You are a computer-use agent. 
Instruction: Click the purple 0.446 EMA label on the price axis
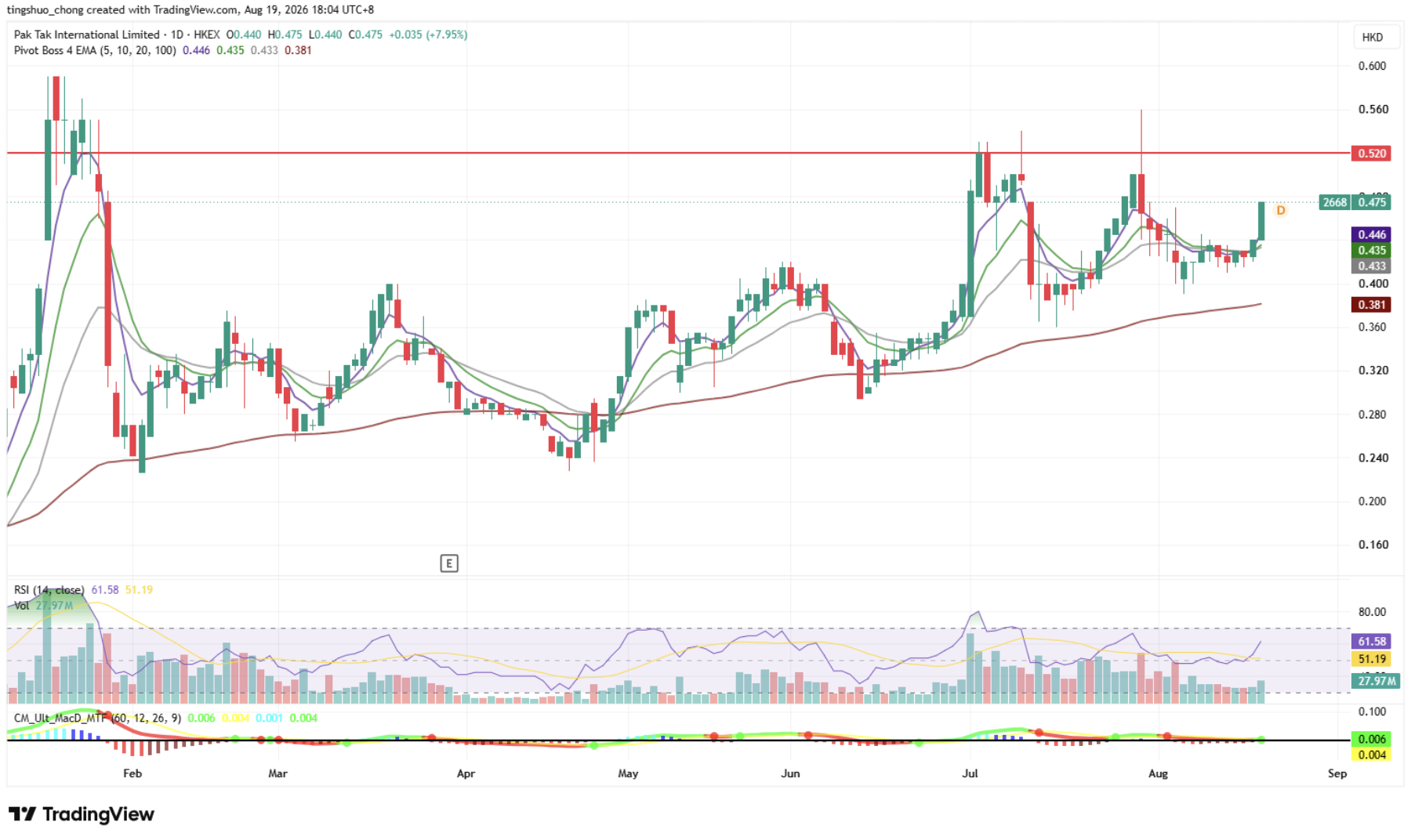pyautogui.click(x=1372, y=234)
